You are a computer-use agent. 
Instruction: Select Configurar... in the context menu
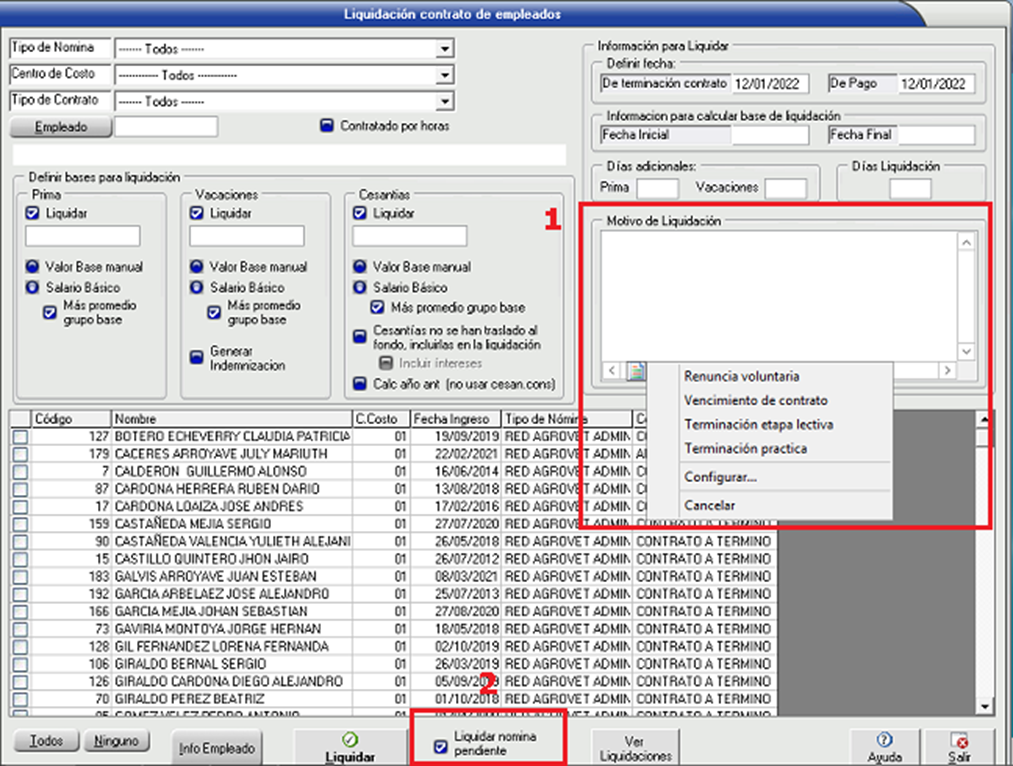point(720,478)
